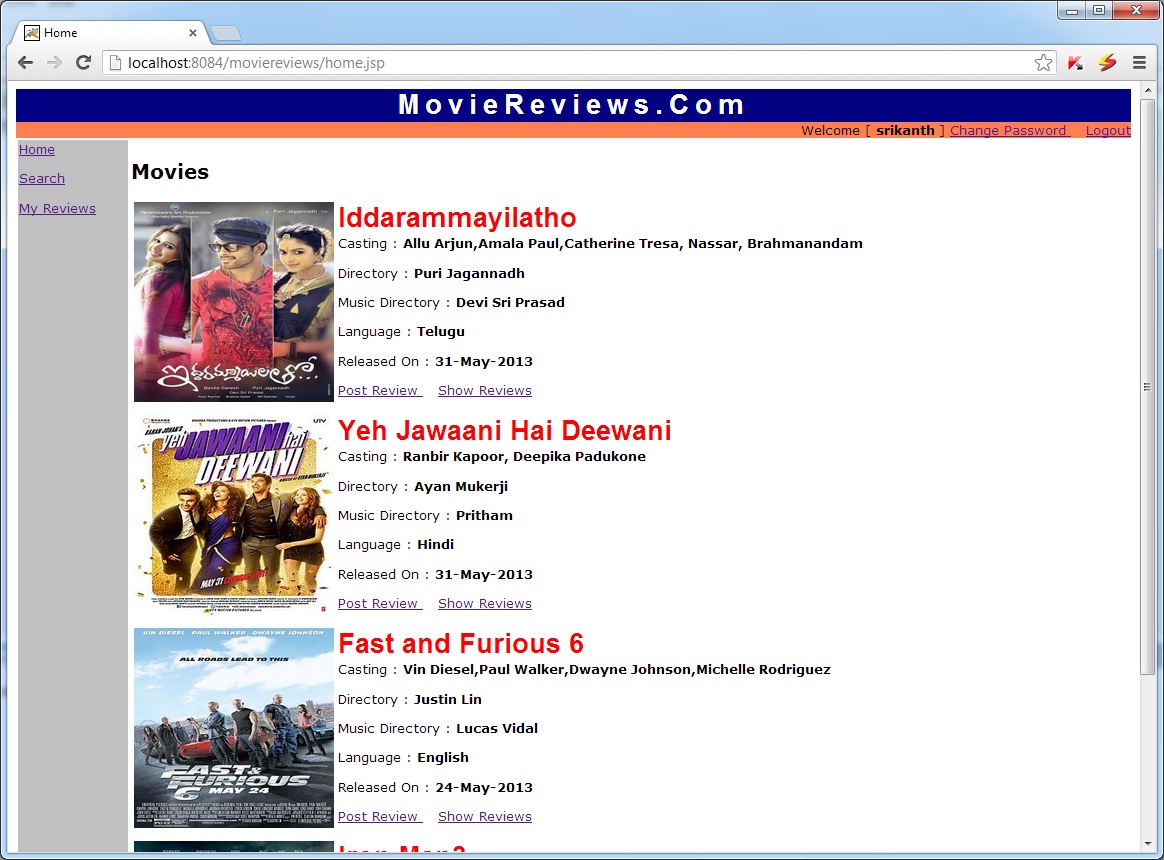Click the Hindi language value
Image resolution: width=1164 pixels, height=860 pixels.
[435, 544]
